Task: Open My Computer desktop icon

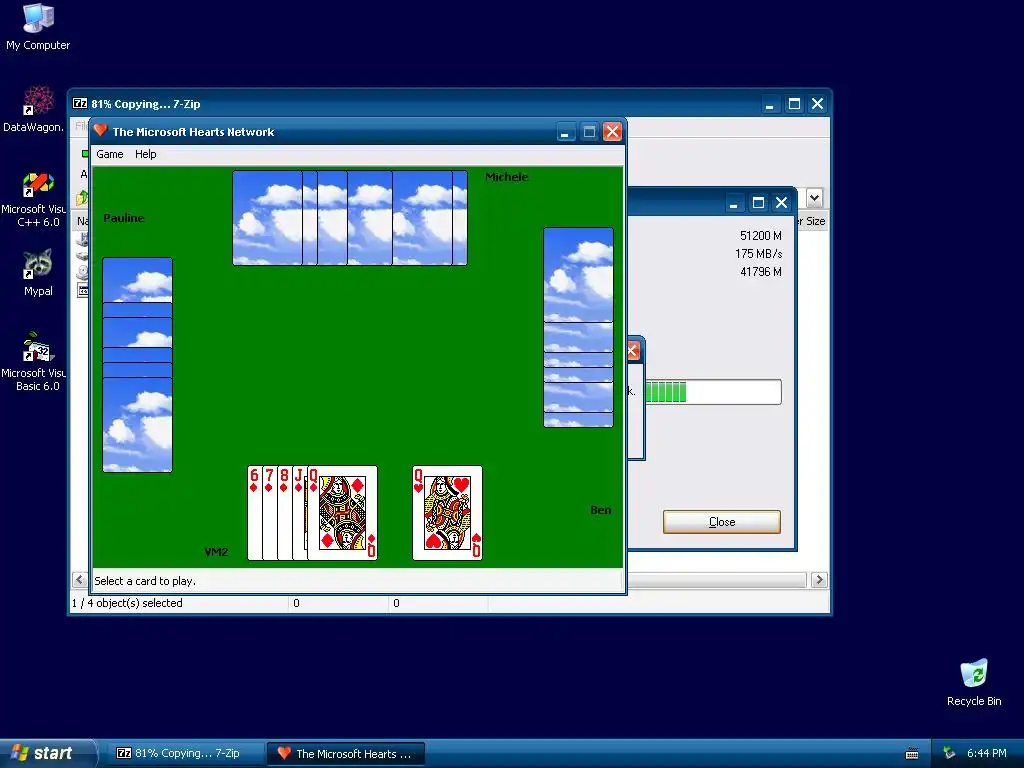Action: point(38,27)
